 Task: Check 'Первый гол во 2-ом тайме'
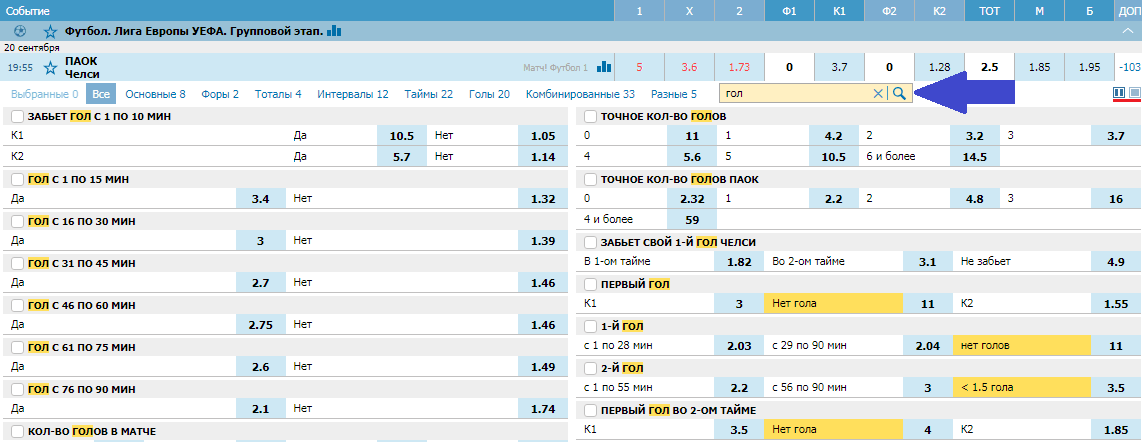[590, 411]
